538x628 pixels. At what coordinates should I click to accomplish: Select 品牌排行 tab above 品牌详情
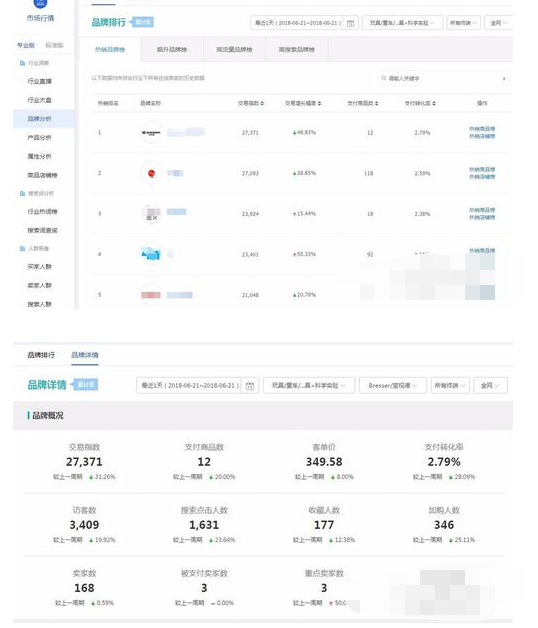coord(41,355)
